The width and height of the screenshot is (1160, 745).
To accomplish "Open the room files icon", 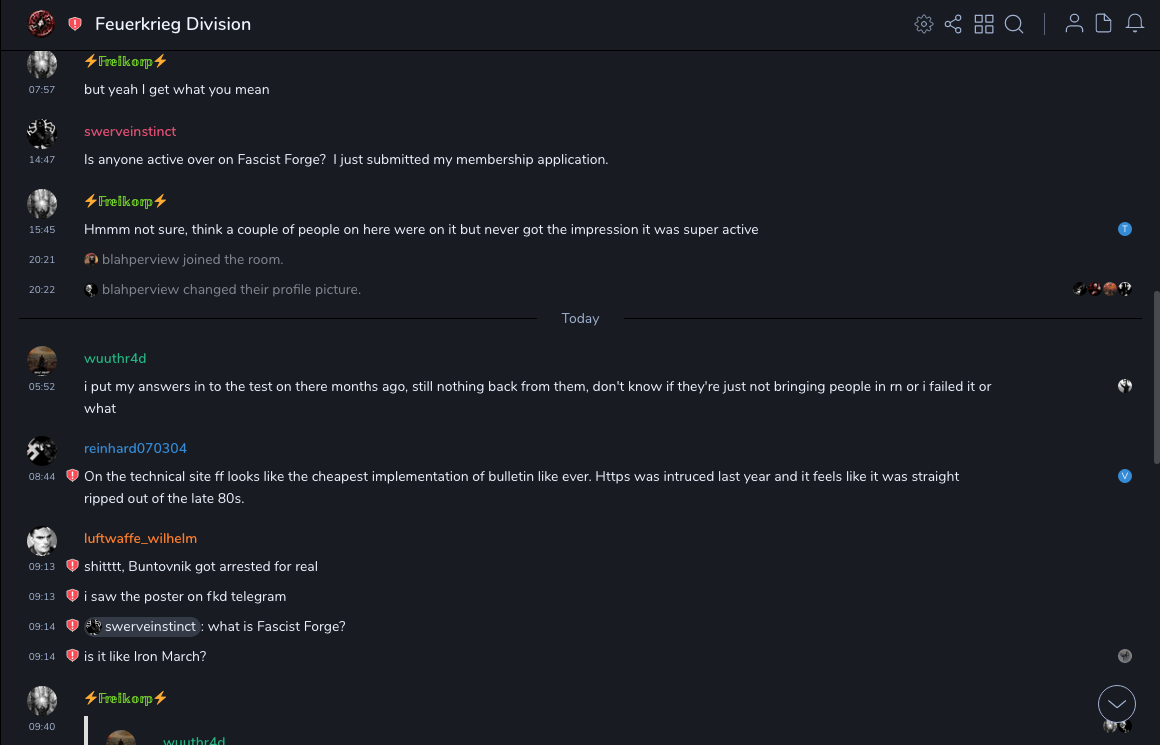I will (1104, 24).
